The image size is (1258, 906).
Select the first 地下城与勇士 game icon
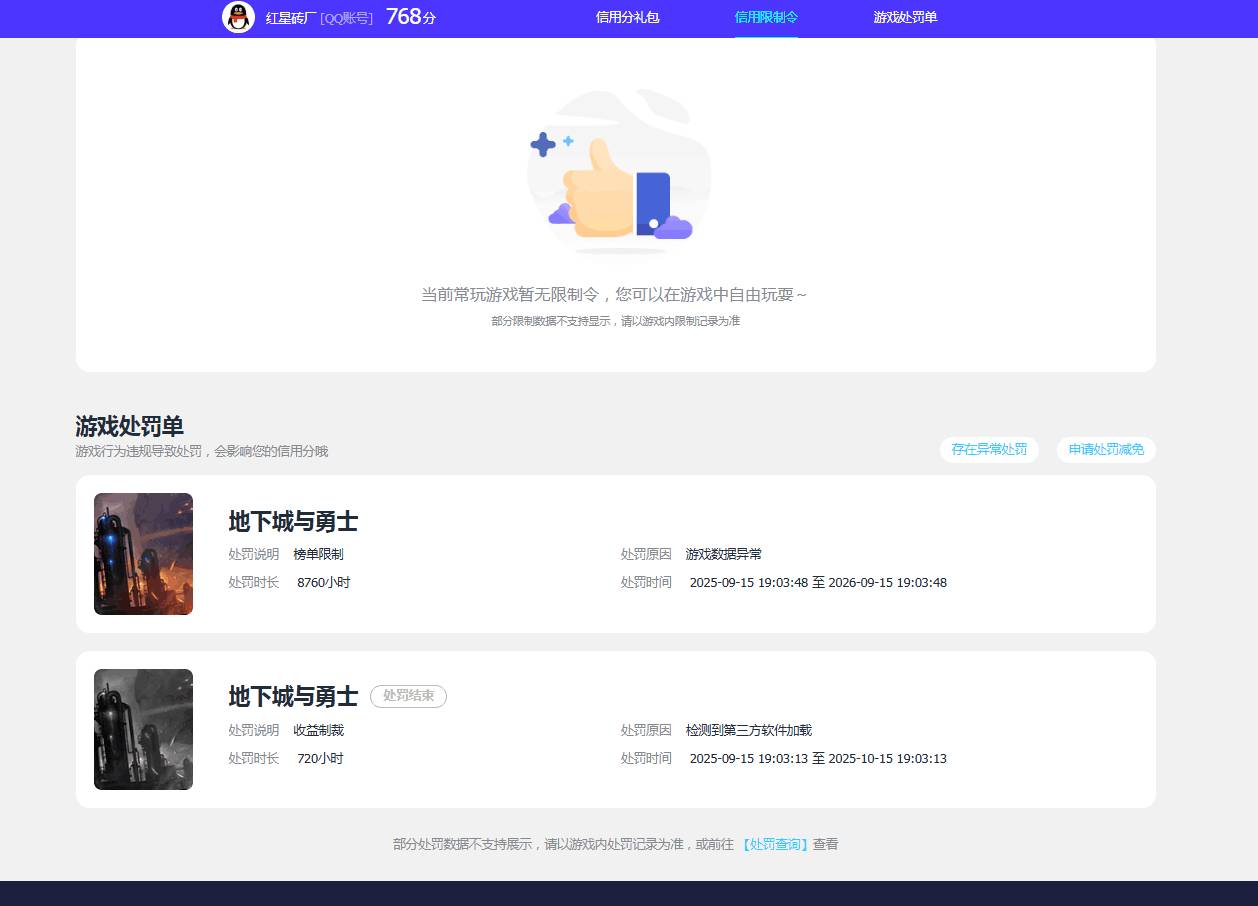pyautogui.click(x=143, y=553)
